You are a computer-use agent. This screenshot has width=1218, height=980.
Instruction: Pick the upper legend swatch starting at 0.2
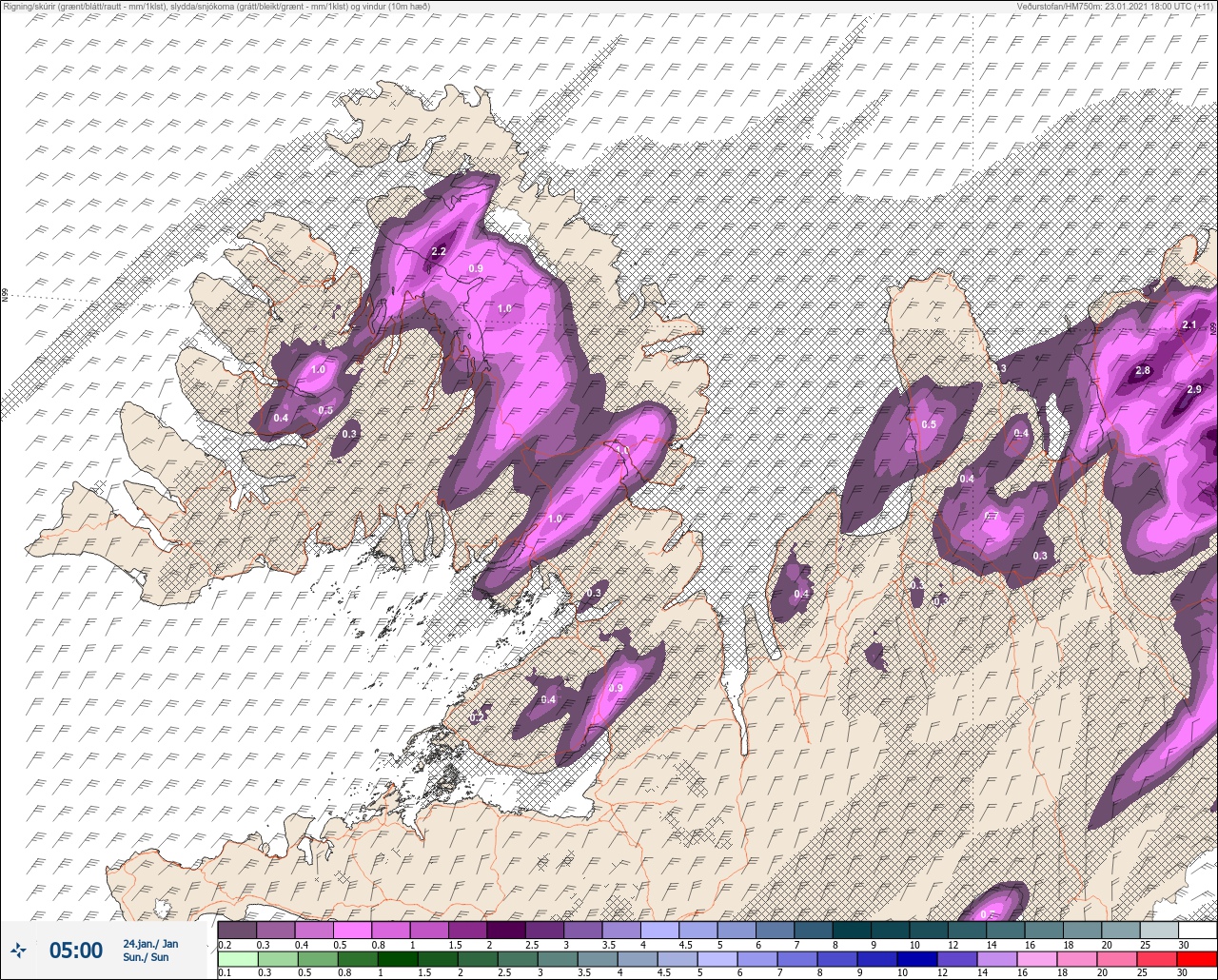point(237,930)
